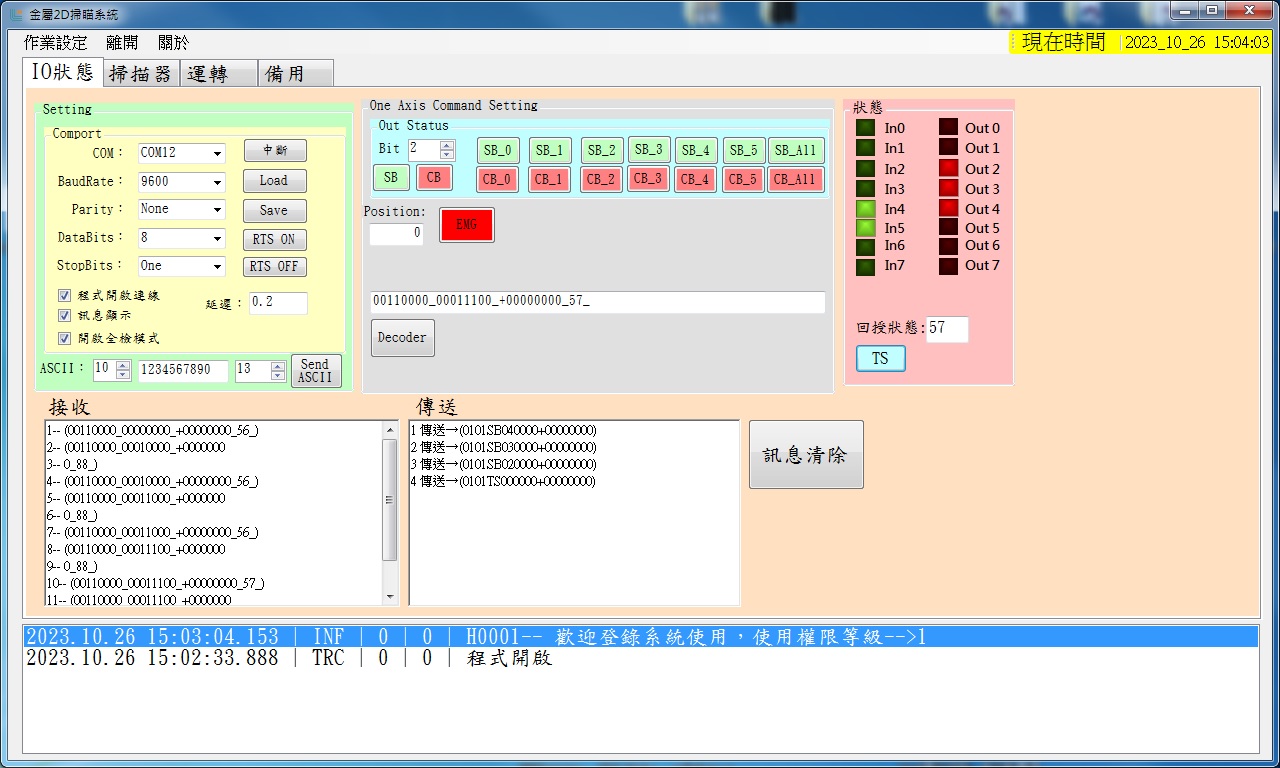Click the Load button
This screenshot has height=768, width=1280.
click(x=275, y=181)
